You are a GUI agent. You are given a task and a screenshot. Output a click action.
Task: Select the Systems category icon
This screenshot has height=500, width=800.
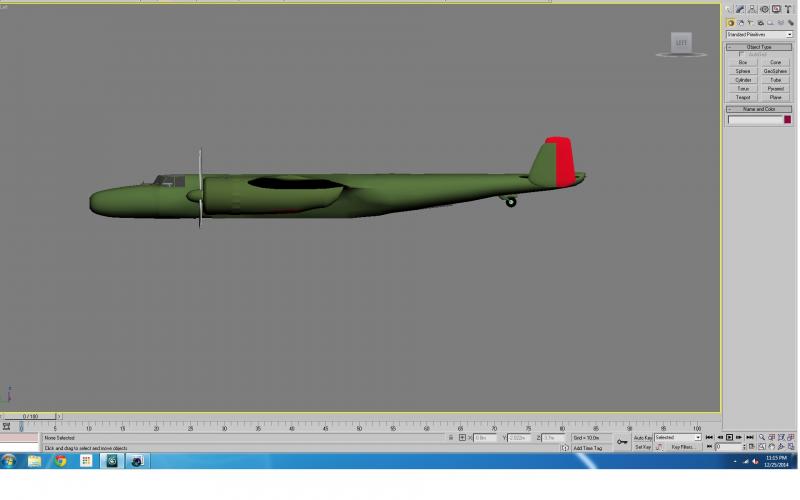(x=791, y=23)
